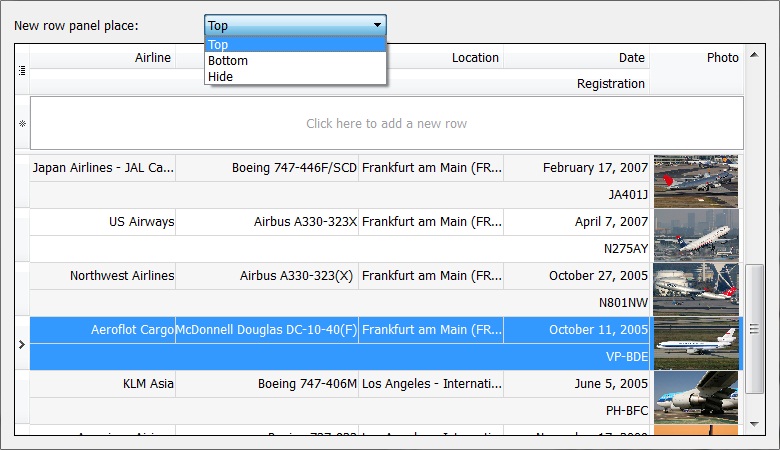The width and height of the screenshot is (780, 450).
Task: Open the Japan Airlines aircraft photo
Action: click(x=696, y=181)
